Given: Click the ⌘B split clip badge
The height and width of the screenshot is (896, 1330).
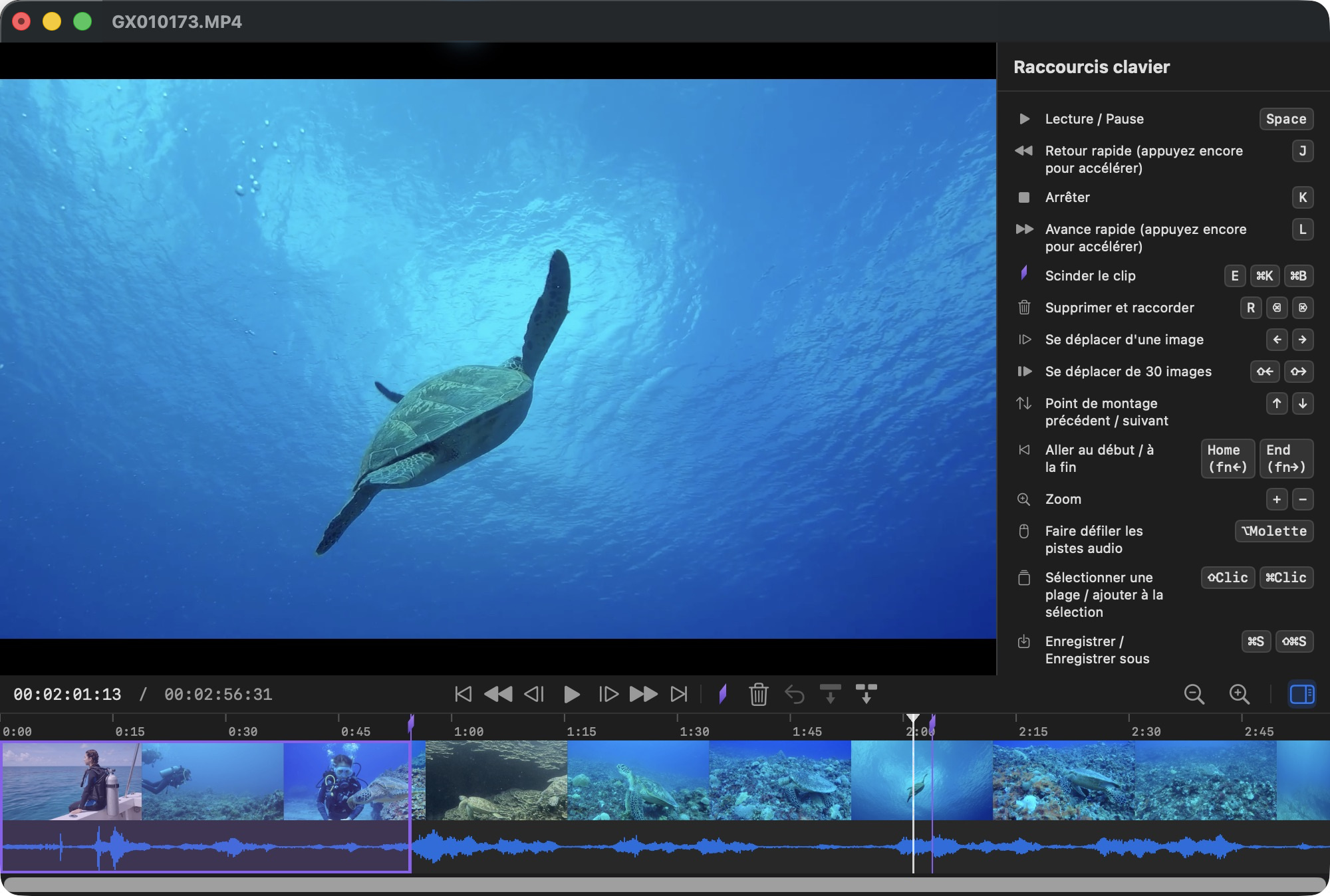Looking at the screenshot, I should tap(1299, 276).
